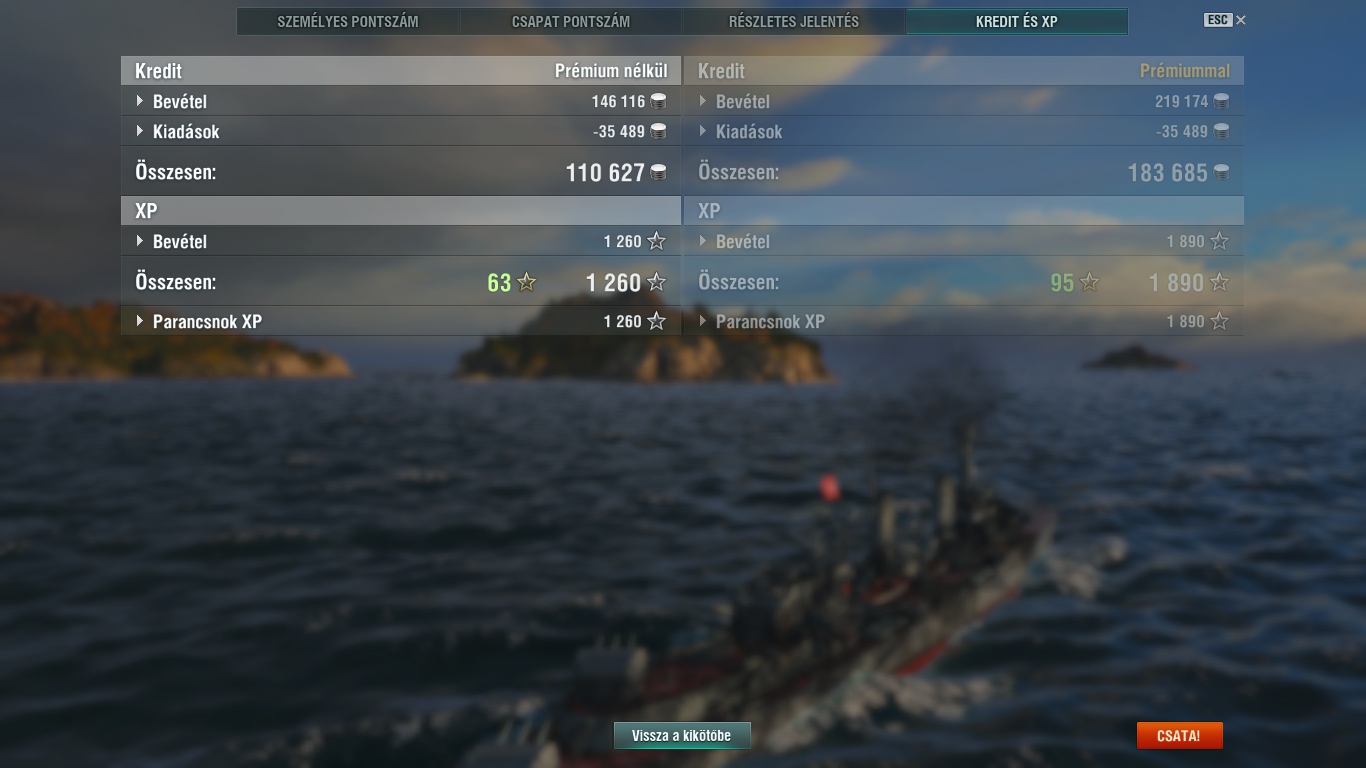
Task: Click the star icon beside green 95
Action: (x=1090, y=282)
